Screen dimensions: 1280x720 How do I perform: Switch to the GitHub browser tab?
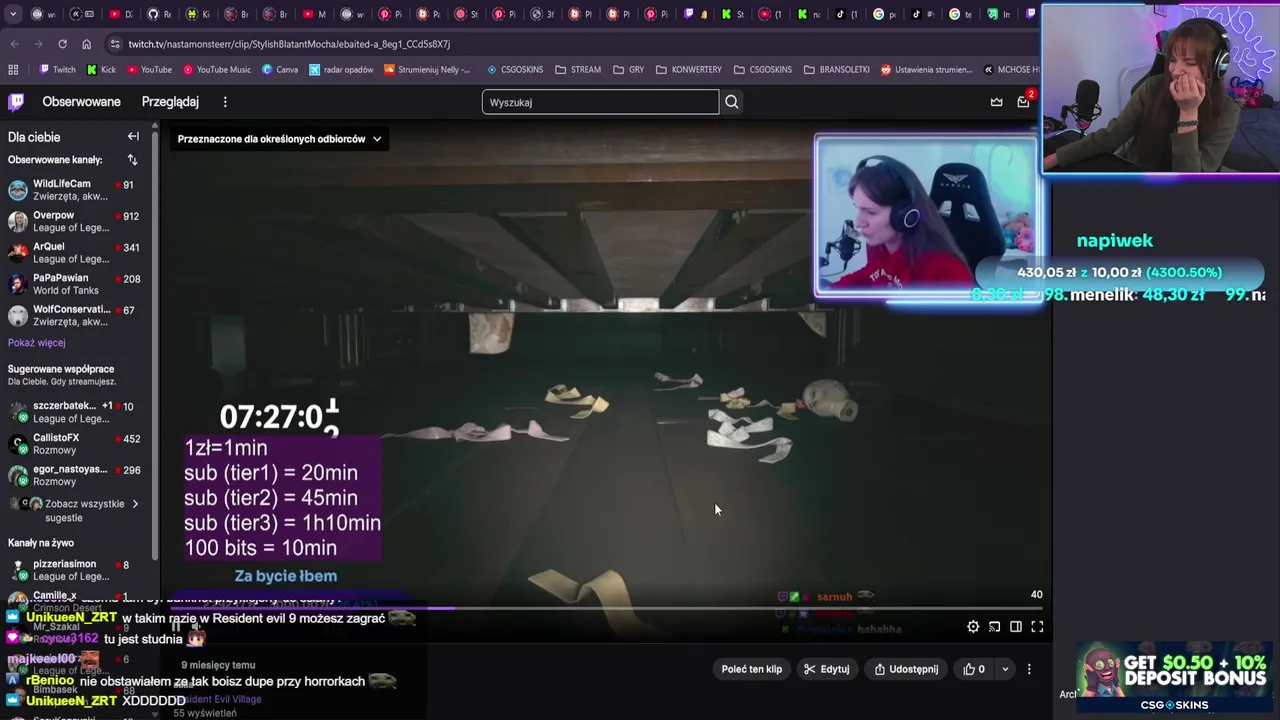coord(160,14)
